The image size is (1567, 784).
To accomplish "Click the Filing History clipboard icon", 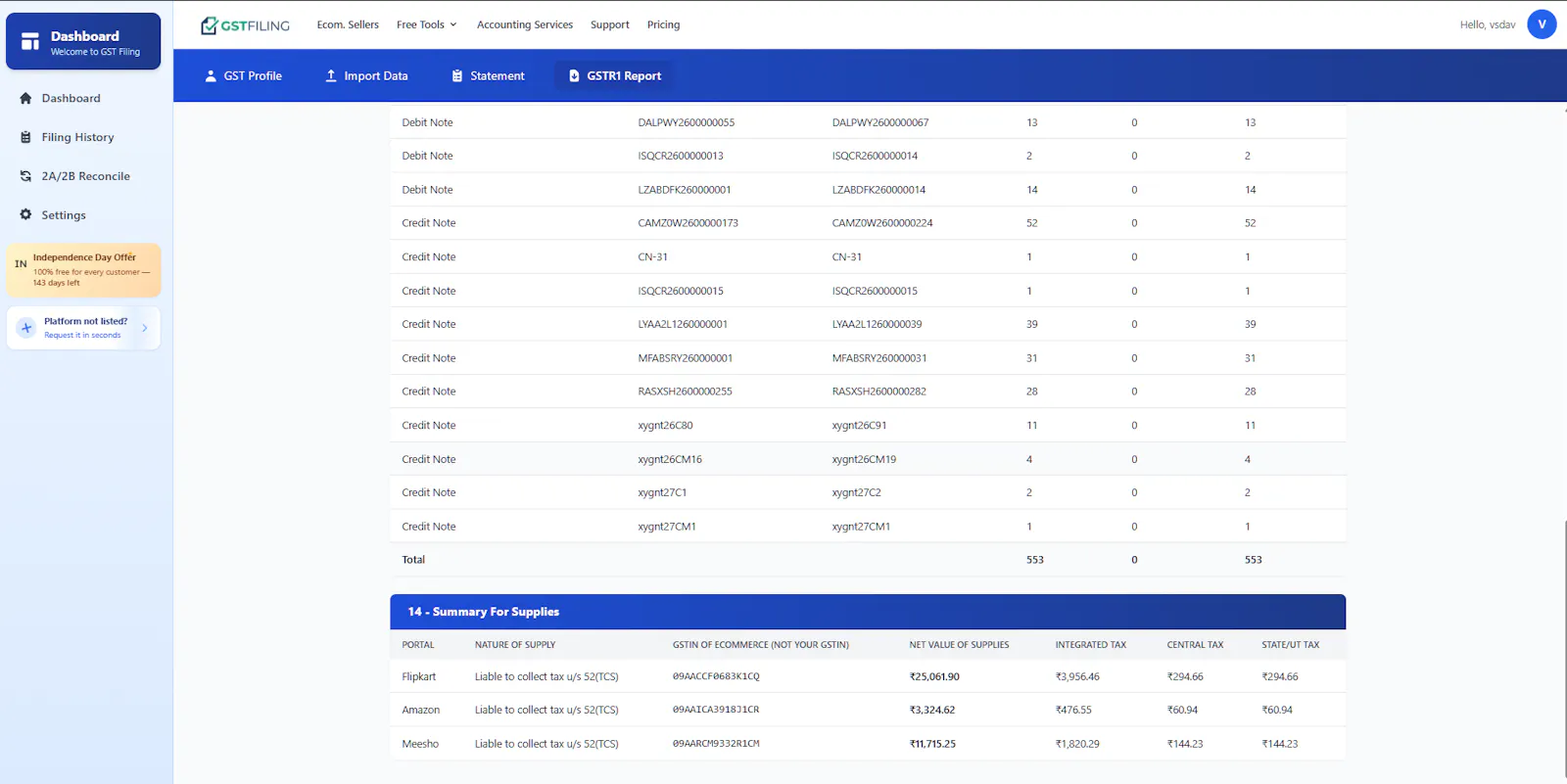I will pyautogui.click(x=25, y=137).
